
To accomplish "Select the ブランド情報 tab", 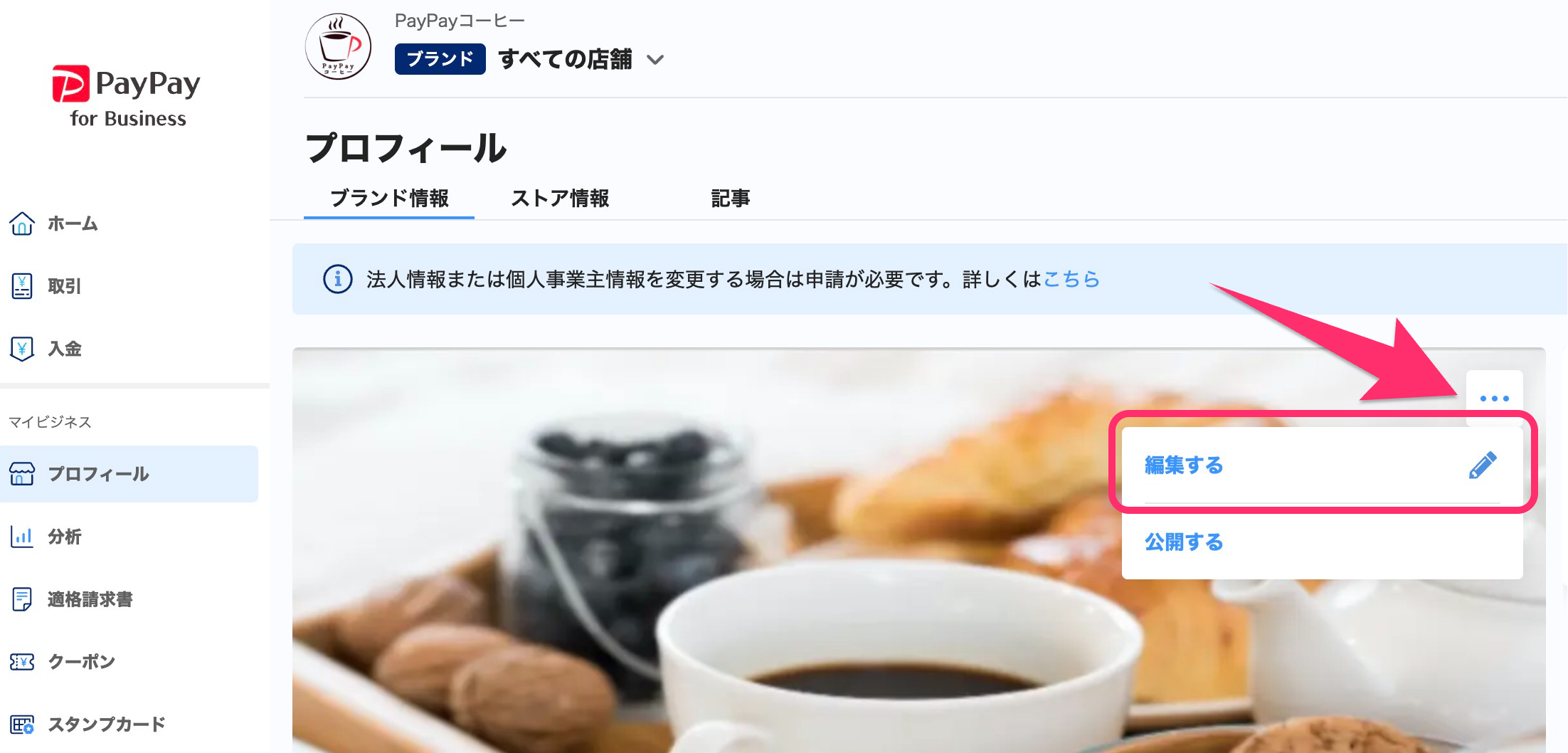I will (389, 198).
